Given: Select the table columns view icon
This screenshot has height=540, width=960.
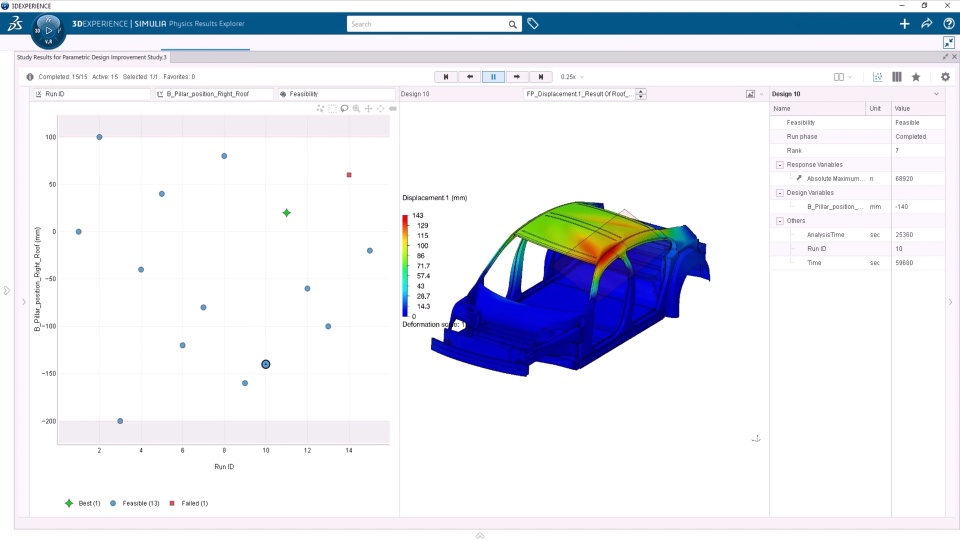Looking at the screenshot, I should coord(896,77).
